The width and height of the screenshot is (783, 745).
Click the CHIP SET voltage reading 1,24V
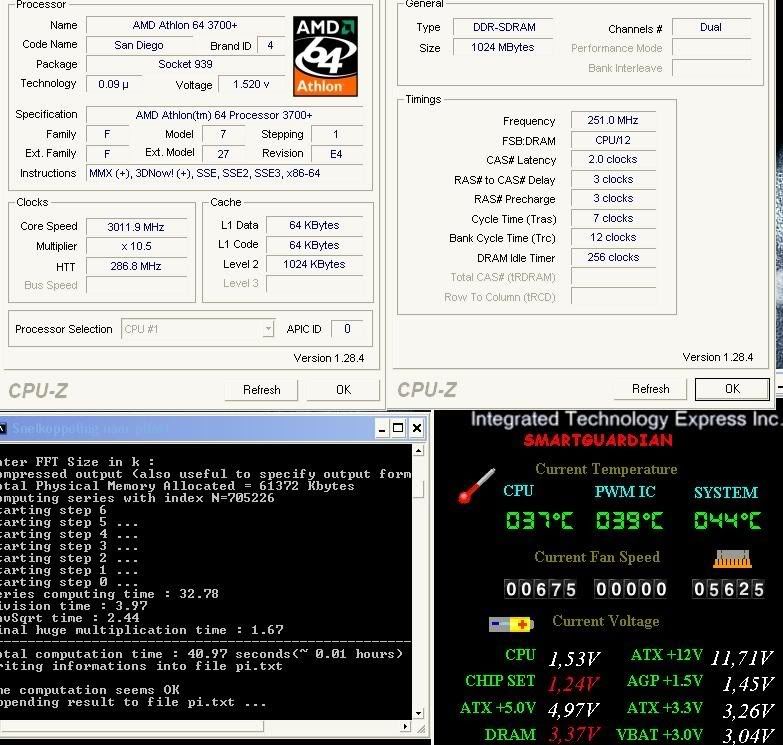[x=572, y=684]
